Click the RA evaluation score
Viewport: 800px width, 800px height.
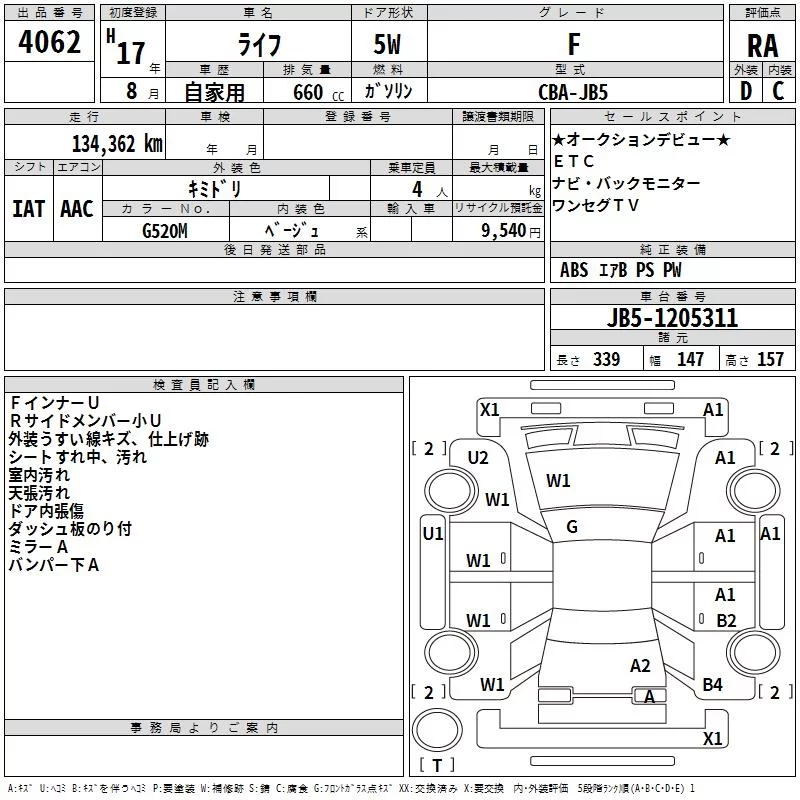point(762,45)
